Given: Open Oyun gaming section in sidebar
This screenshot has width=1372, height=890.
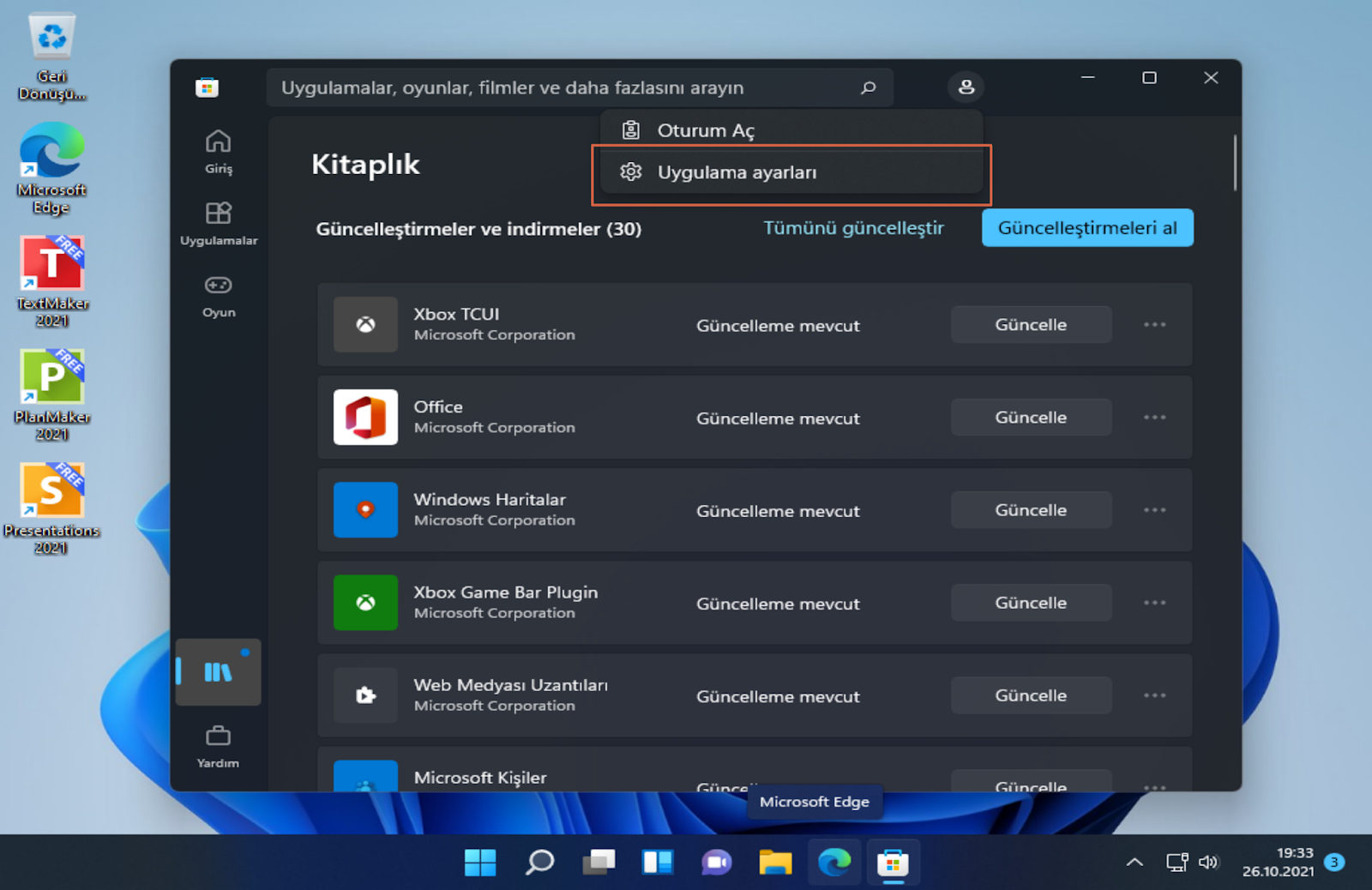Looking at the screenshot, I should 219,297.
